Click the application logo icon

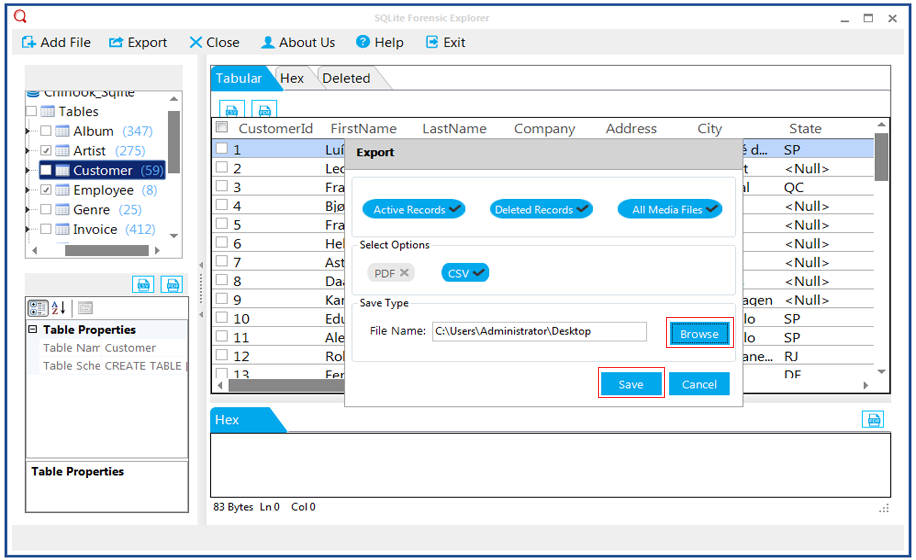tap(20, 16)
